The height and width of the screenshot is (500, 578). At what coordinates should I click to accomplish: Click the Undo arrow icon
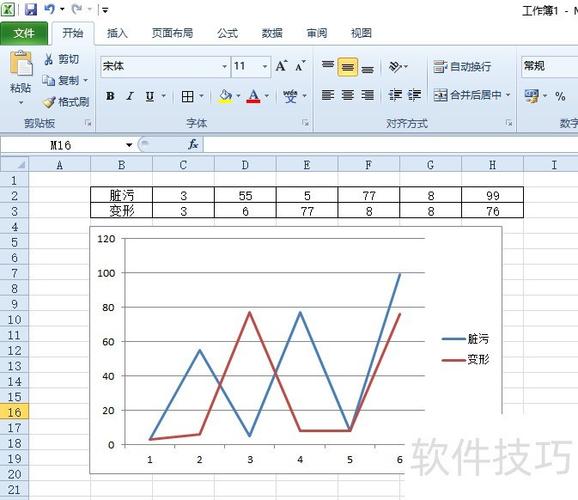[x=49, y=9]
